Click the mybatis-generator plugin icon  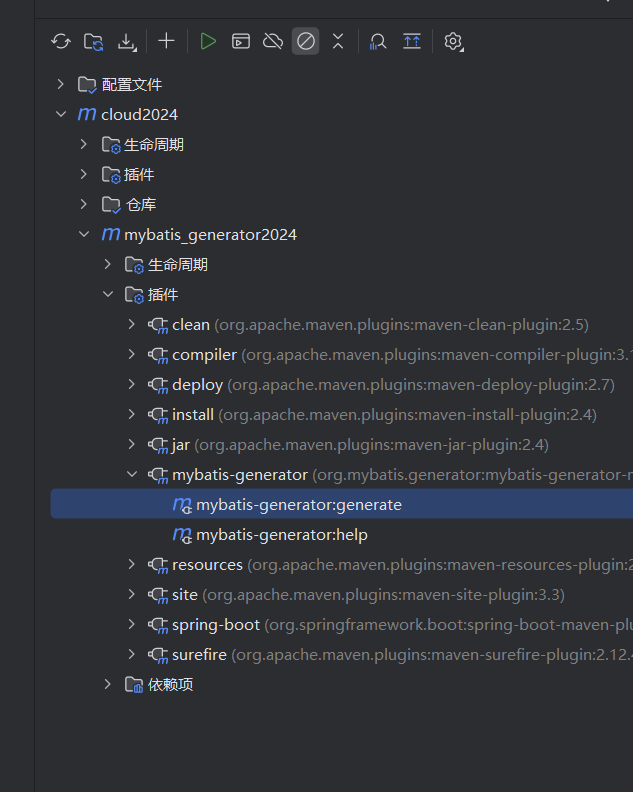158,475
